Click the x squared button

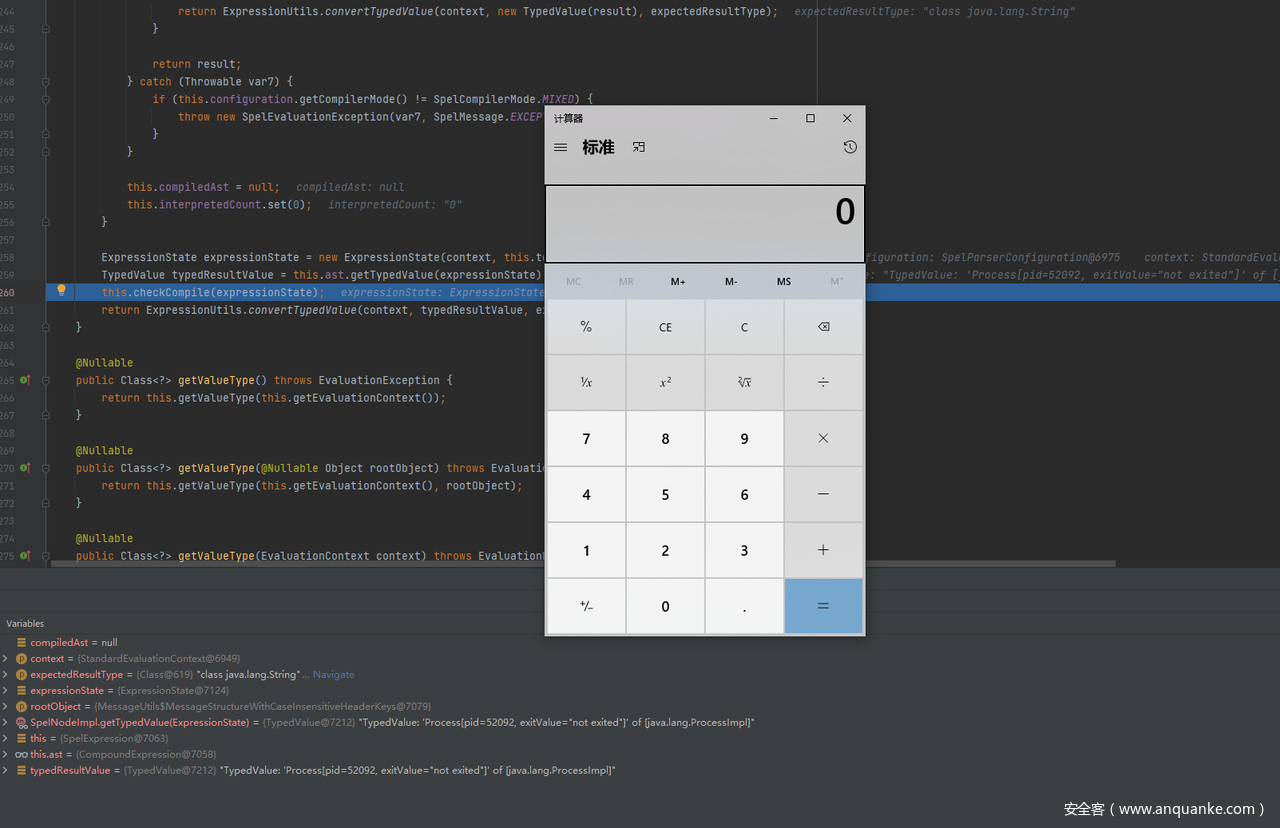665,383
